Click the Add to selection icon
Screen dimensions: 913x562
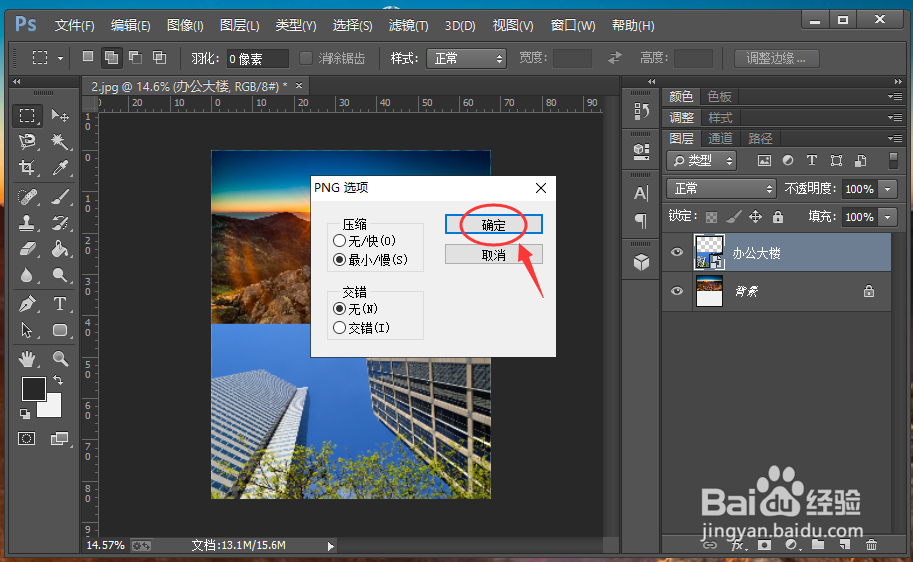point(111,57)
